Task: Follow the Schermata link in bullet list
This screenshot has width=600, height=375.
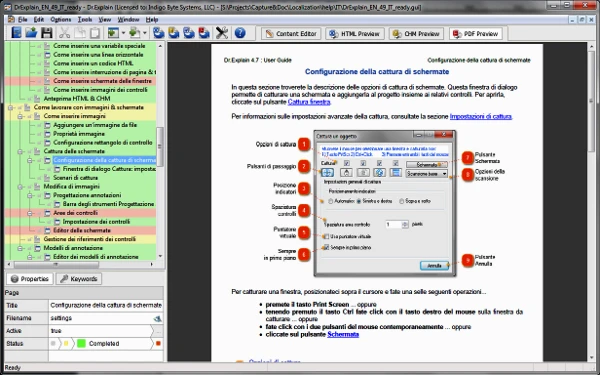Action: (x=343, y=334)
